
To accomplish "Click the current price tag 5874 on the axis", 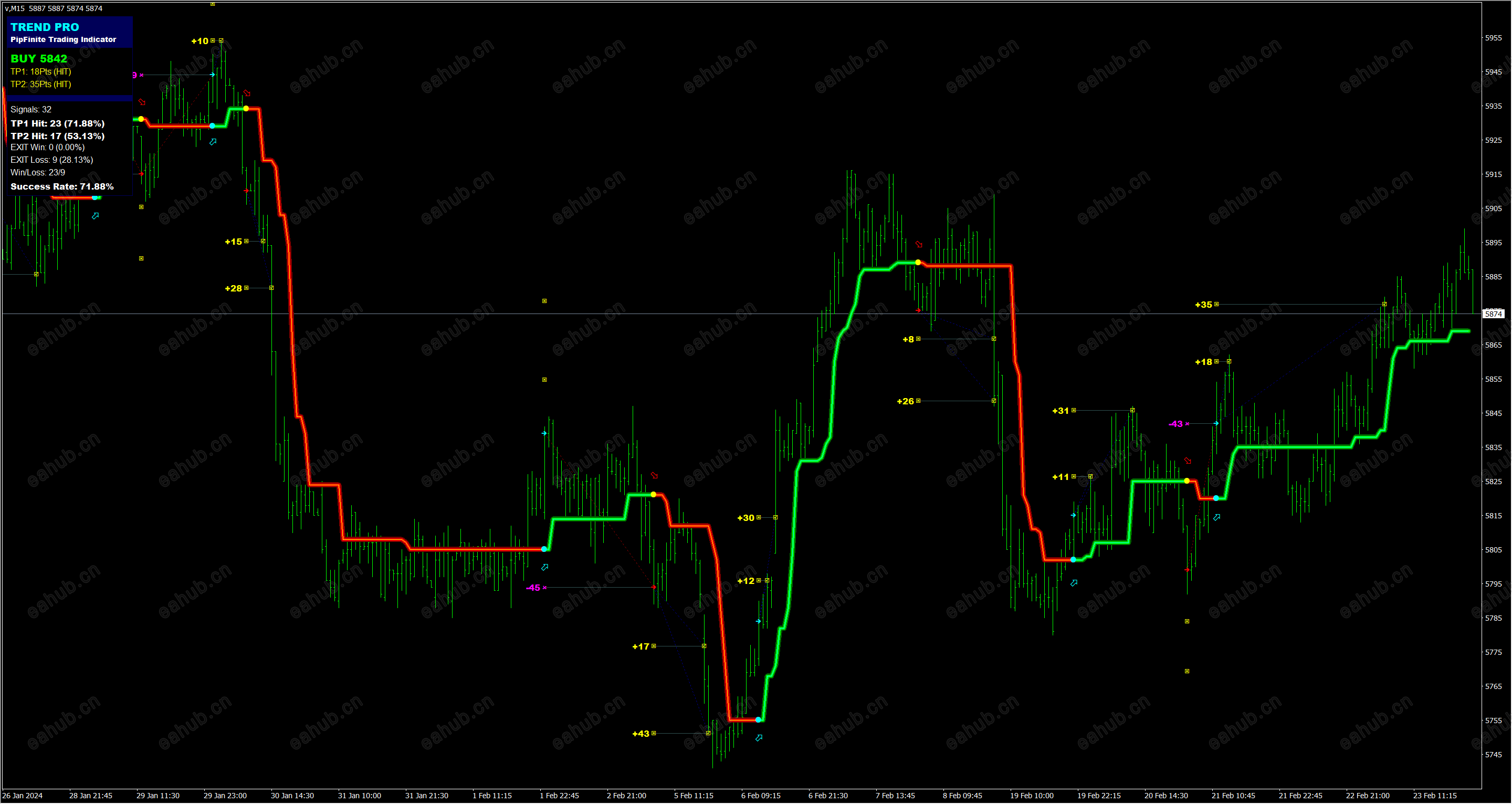I will pos(1494,314).
